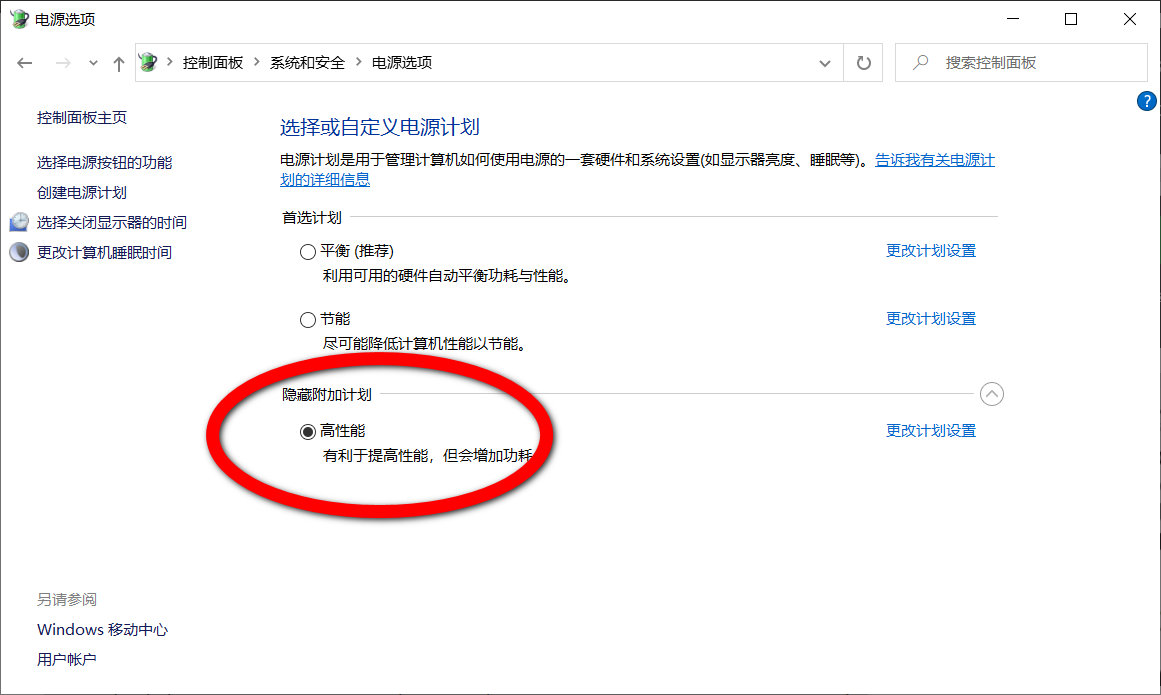Select the 平衡 (推荐) power plan
The width and height of the screenshot is (1161, 695).
tap(308, 251)
